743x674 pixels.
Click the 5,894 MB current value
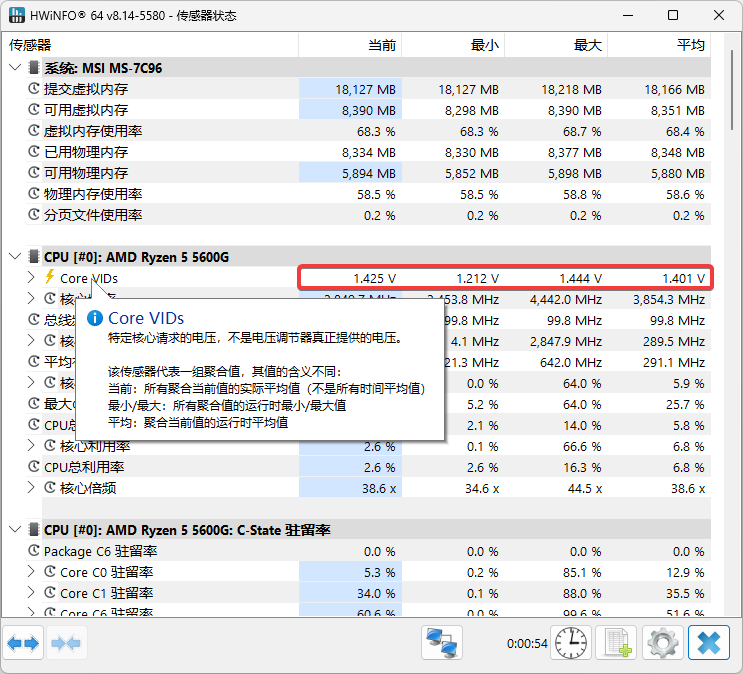[369, 173]
